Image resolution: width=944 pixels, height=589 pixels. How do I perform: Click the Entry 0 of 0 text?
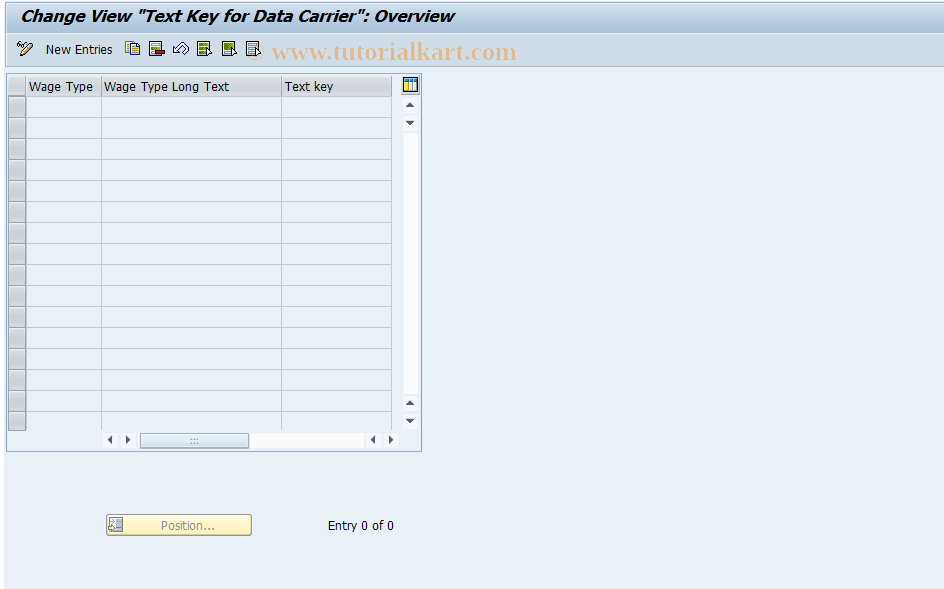[x=361, y=526]
